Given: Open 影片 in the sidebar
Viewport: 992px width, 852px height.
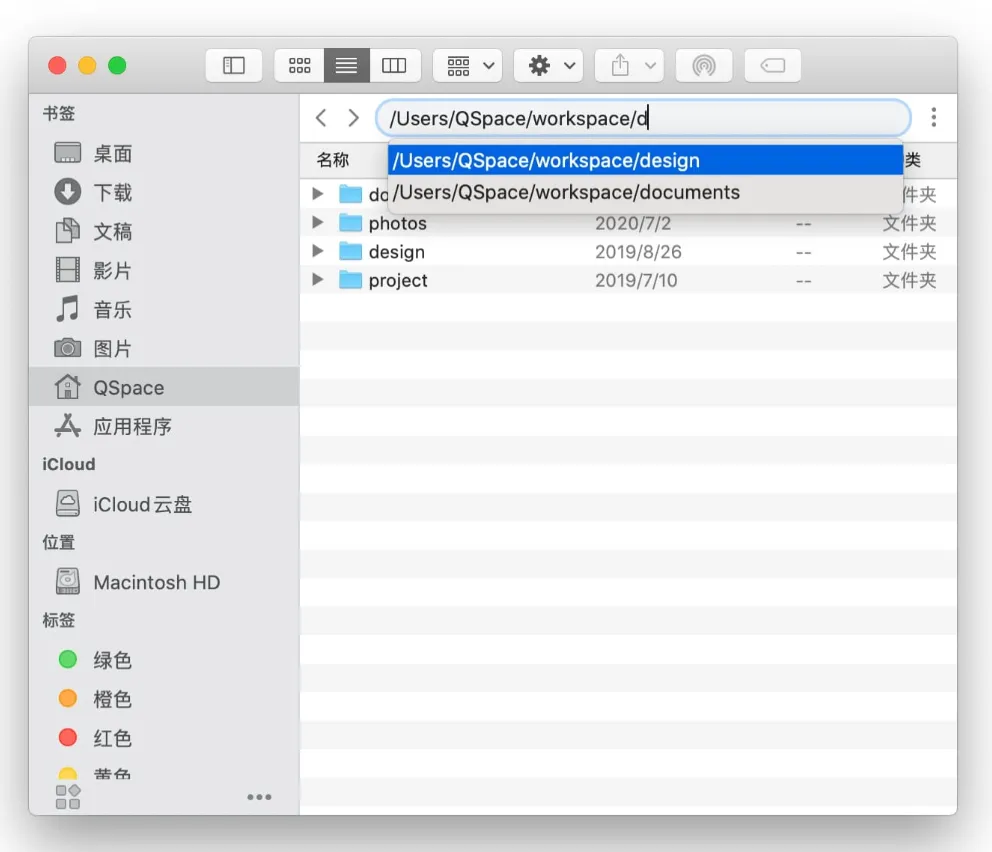Looking at the screenshot, I should pos(164,270).
